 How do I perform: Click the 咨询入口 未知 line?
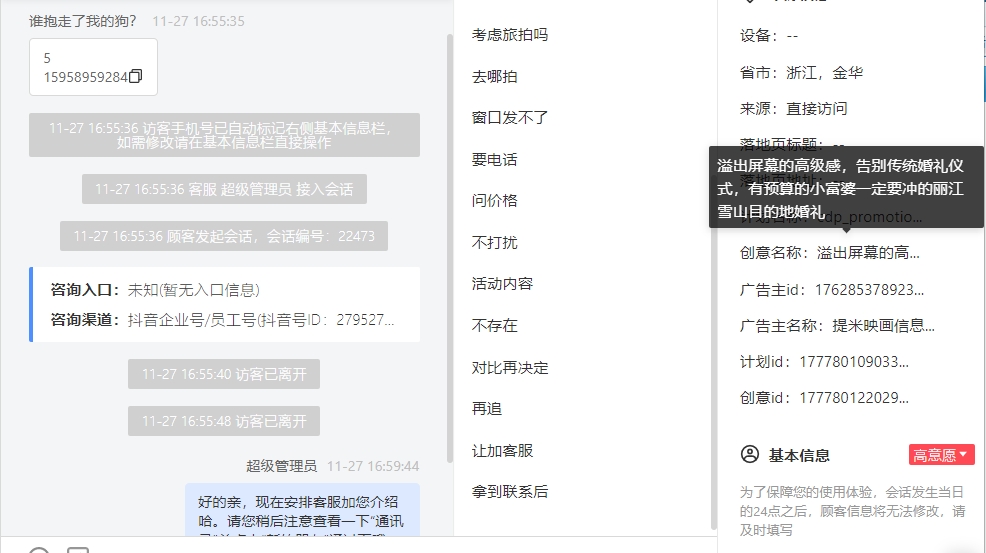(x=155, y=290)
